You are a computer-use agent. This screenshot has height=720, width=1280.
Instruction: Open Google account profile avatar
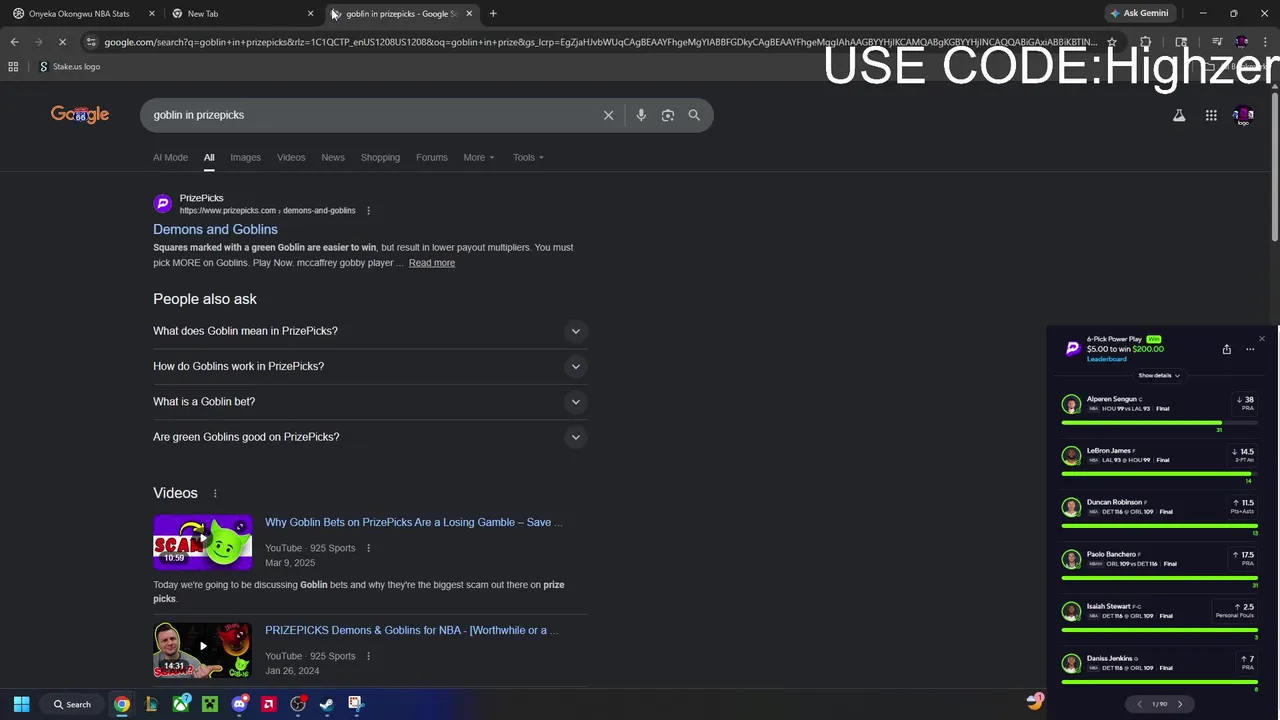pyautogui.click(x=1243, y=115)
